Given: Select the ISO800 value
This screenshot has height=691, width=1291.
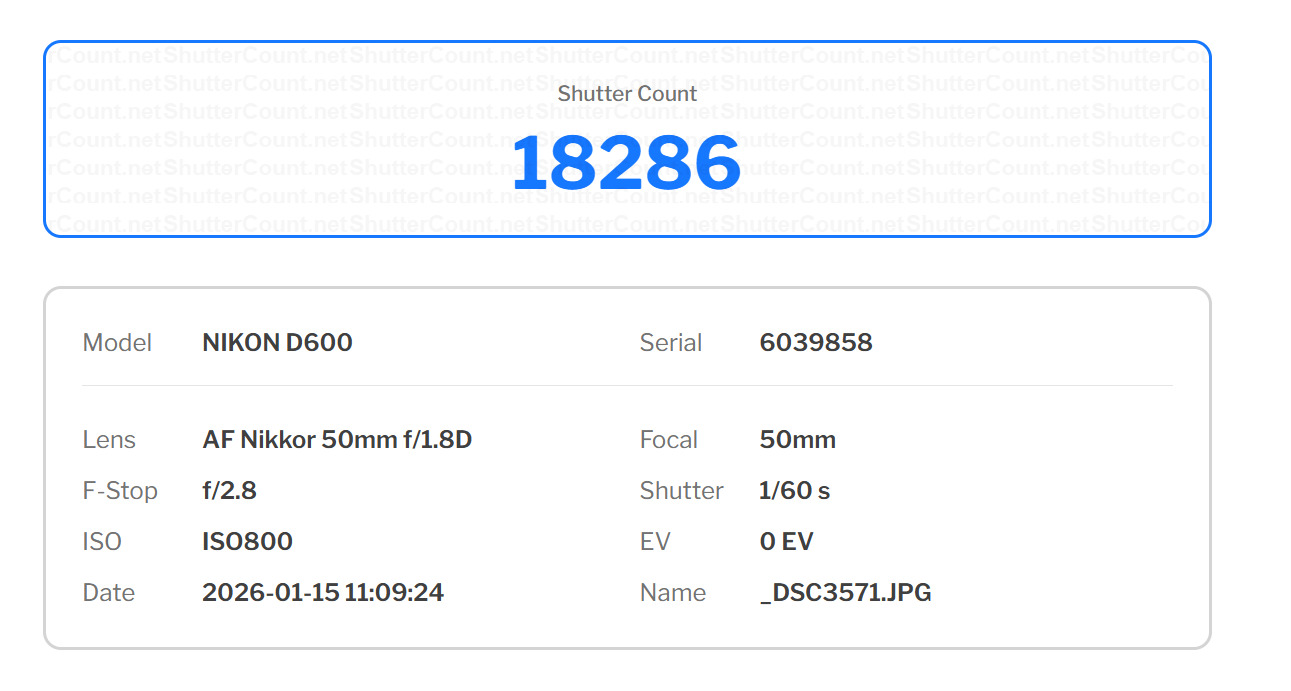Looking at the screenshot, I should (247, 542).
